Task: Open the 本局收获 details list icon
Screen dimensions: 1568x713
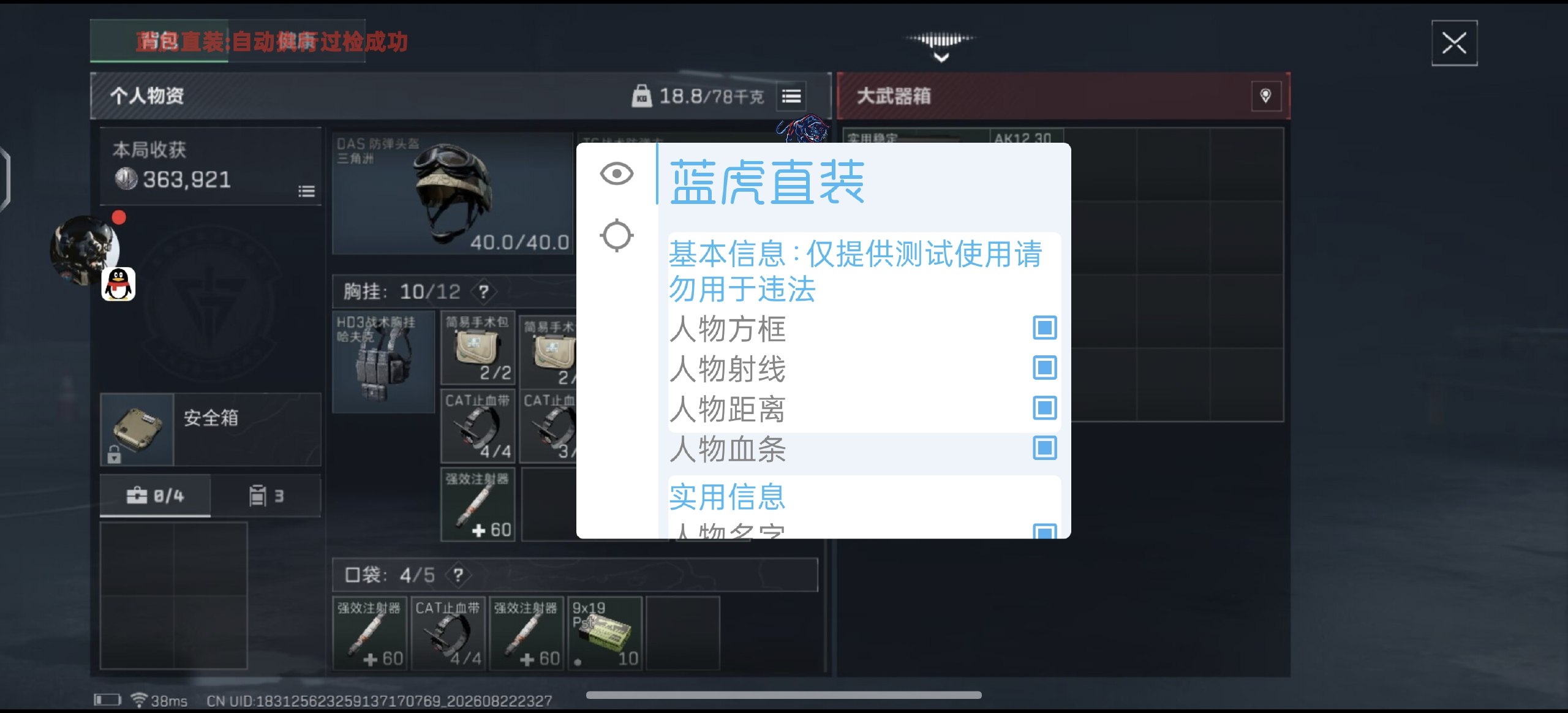Action: click(306, 191)
